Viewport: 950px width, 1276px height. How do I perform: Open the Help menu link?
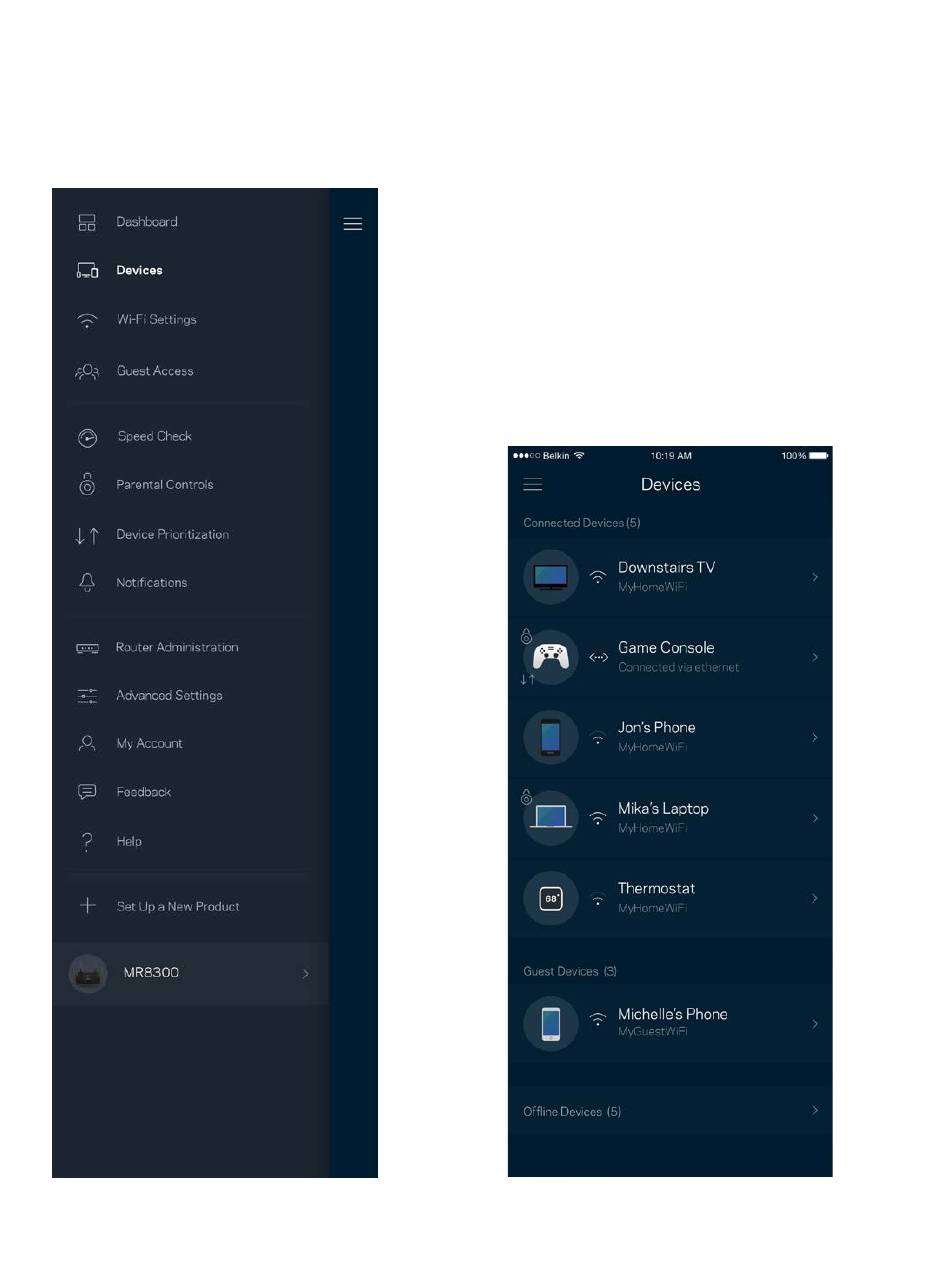point(129,842)
